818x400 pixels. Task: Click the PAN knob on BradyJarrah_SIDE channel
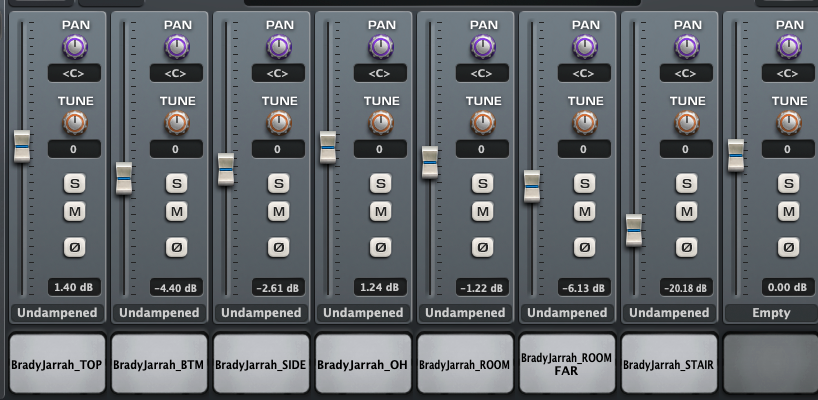[279, 47]
